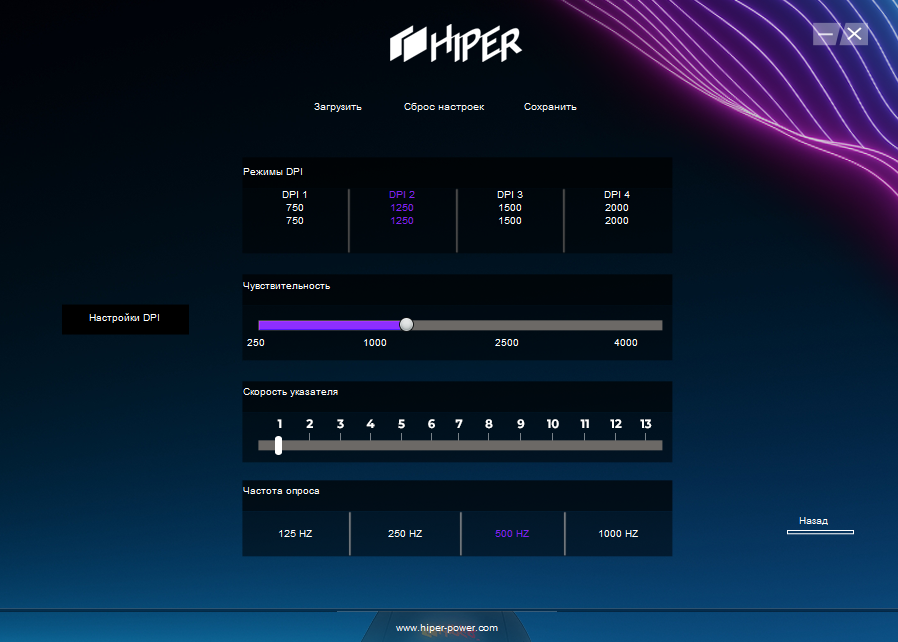Click the Частота опроса heading
Image resolution: width=898 pixels, height=642 pixels.
pos(281,491)
